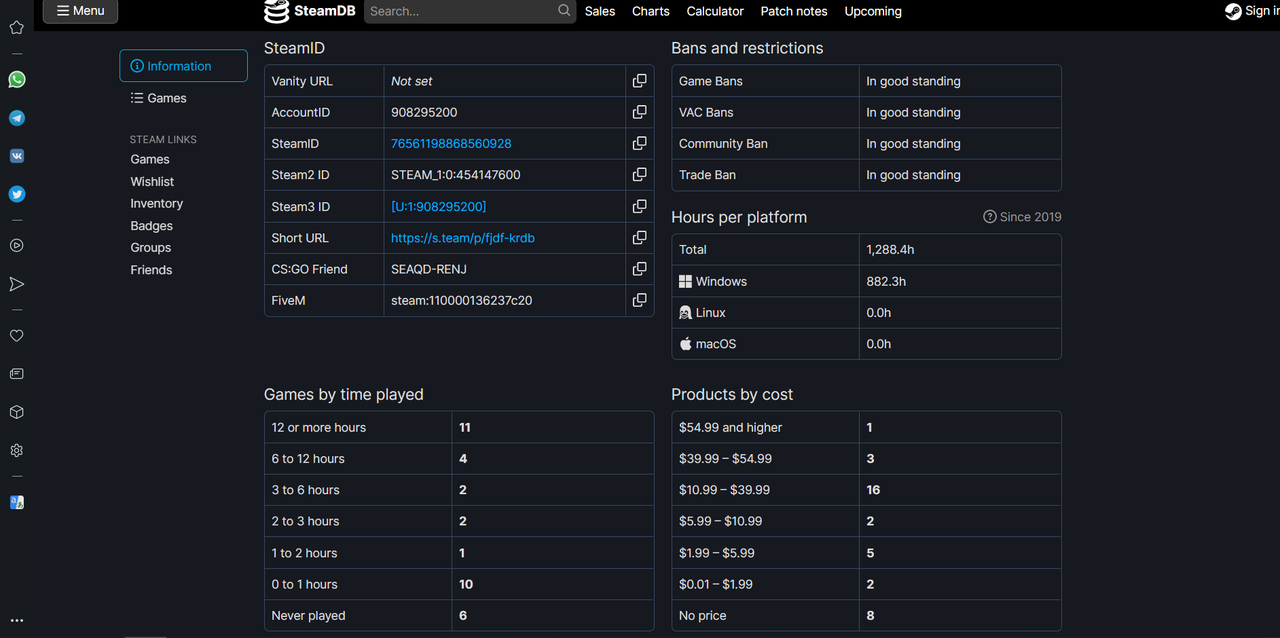
Task: Click the heart icon in the browser sidebar
Action: (17, 336)
